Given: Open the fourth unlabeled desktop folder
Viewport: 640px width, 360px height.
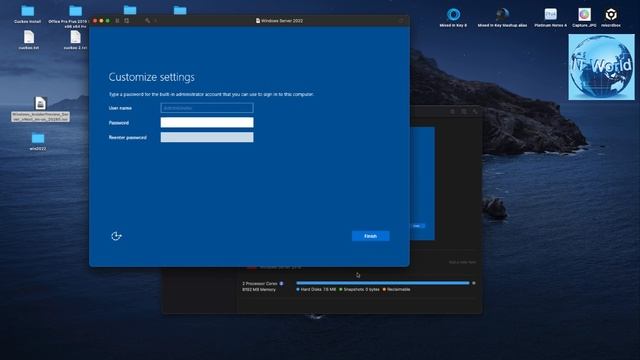Looking at the screenshot, I should pyautogui.click(x=180, y=10).
